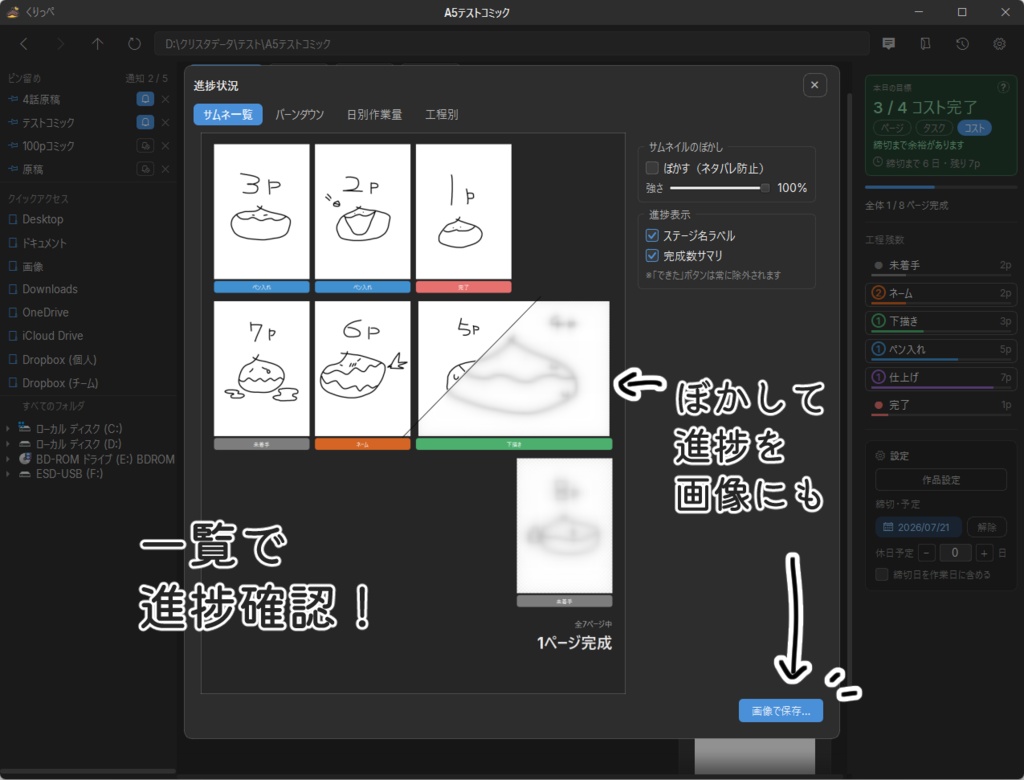Close the 進捗状況 dialog
This screenshot has width=1024, height=780.
814,85
